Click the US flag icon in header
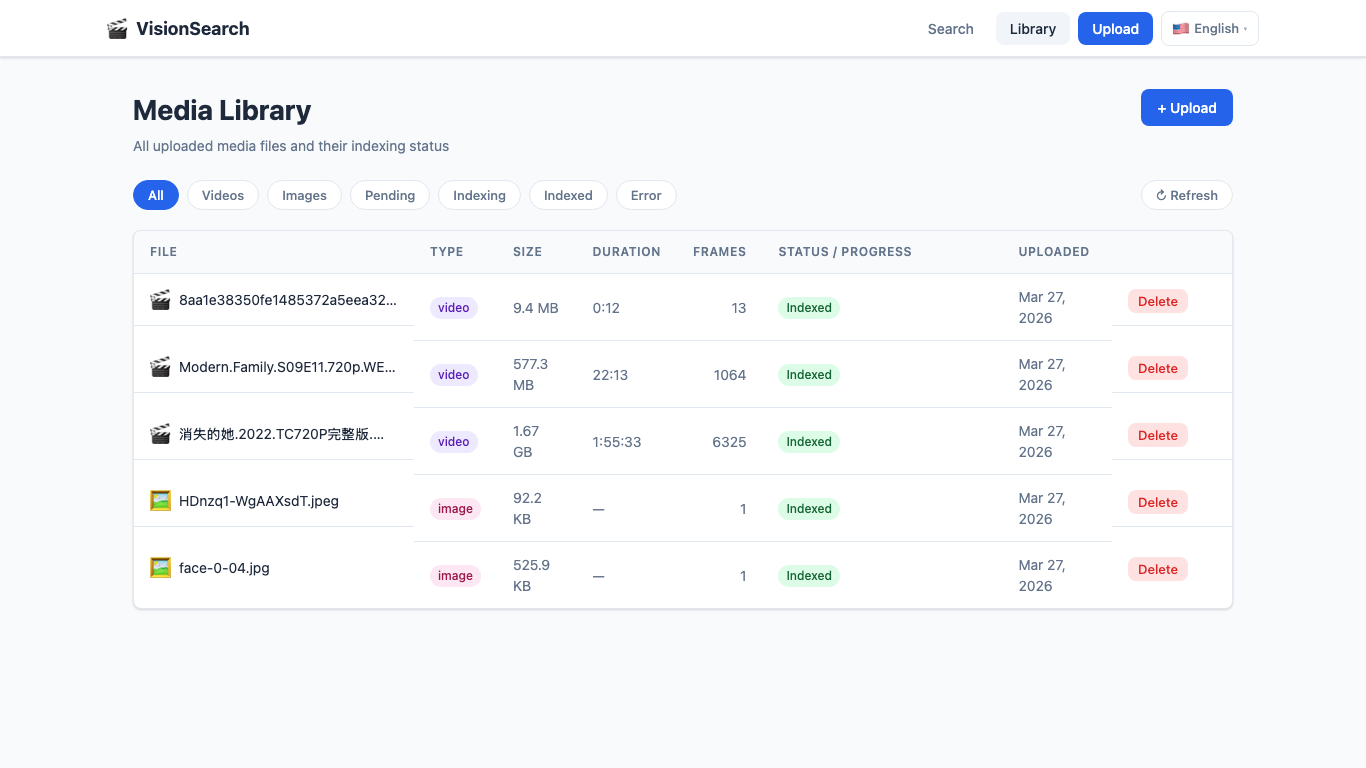This screenshot has width=1366, height=768. click(1181, 29)
